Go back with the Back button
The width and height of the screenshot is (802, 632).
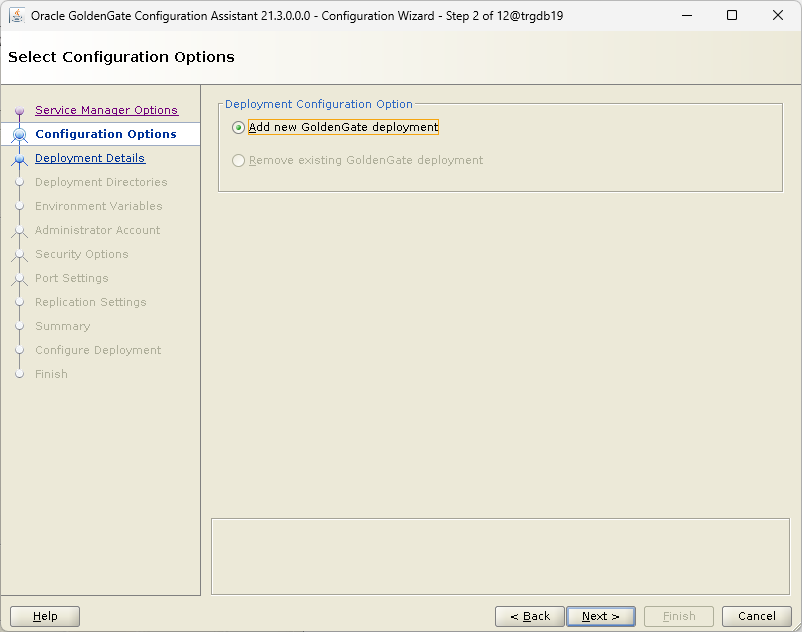click(x=530, y=616)
